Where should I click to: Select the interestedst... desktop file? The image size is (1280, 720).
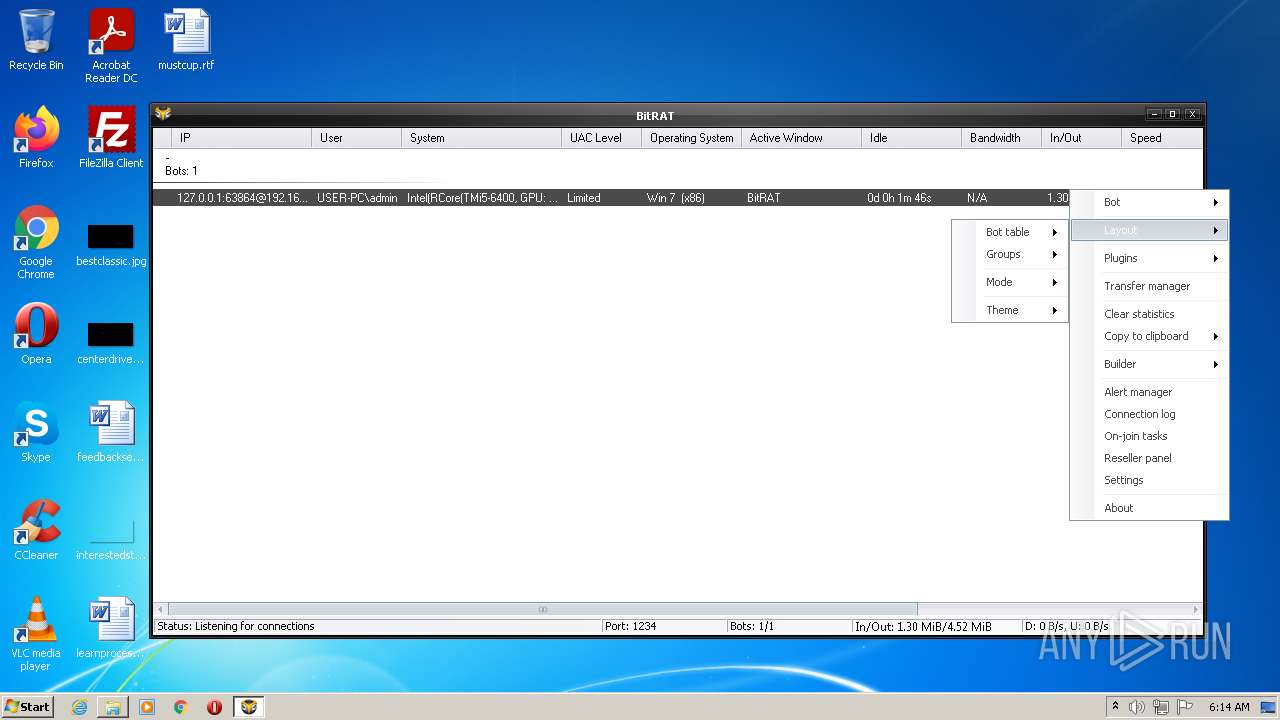[111, 540]
